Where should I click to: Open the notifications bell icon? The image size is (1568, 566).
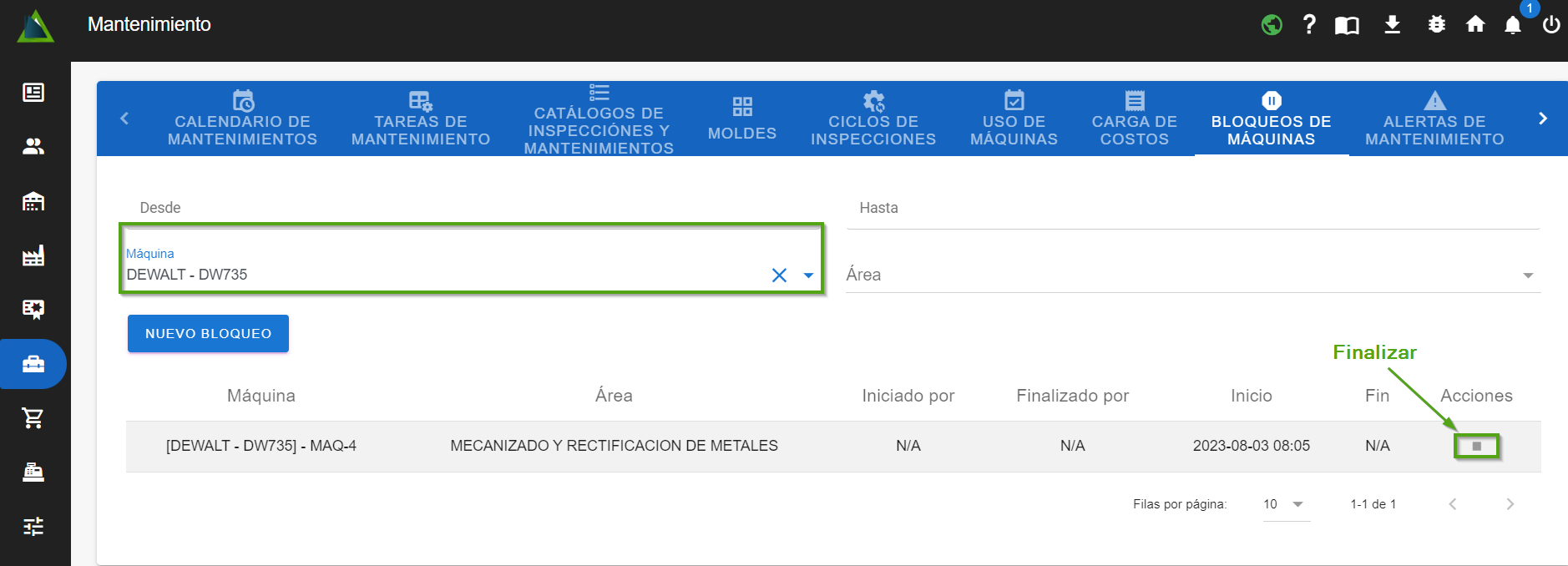(x=1512, y=25)
